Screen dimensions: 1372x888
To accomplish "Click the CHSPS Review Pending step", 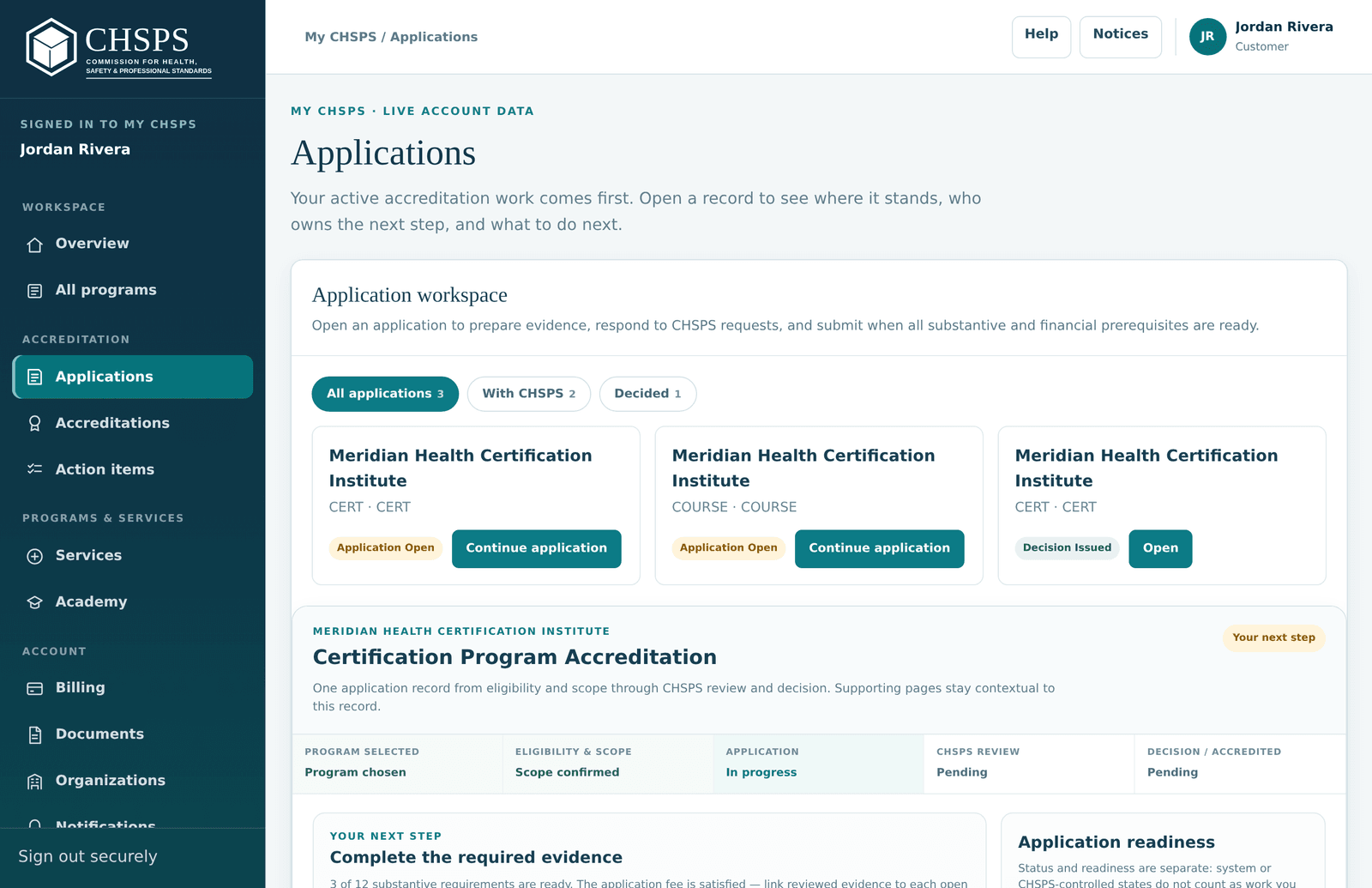I will (x=1029, y=763).
